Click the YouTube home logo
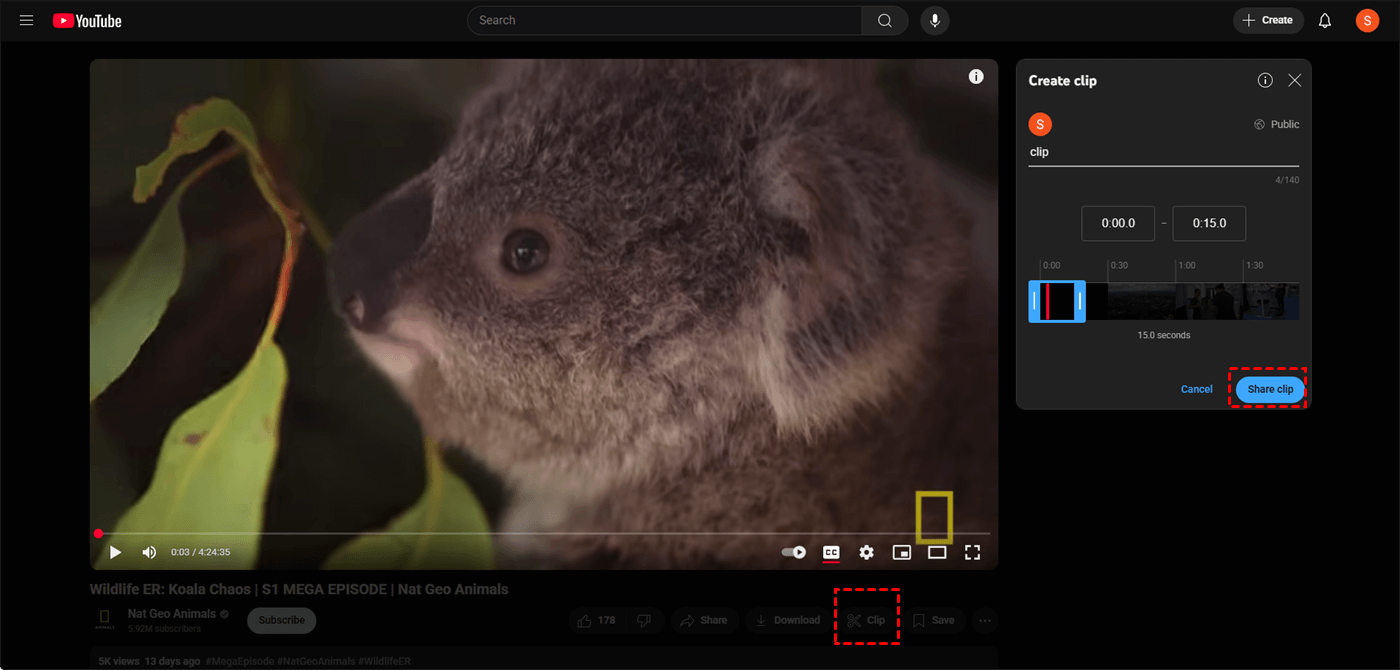 pos(87,20)
